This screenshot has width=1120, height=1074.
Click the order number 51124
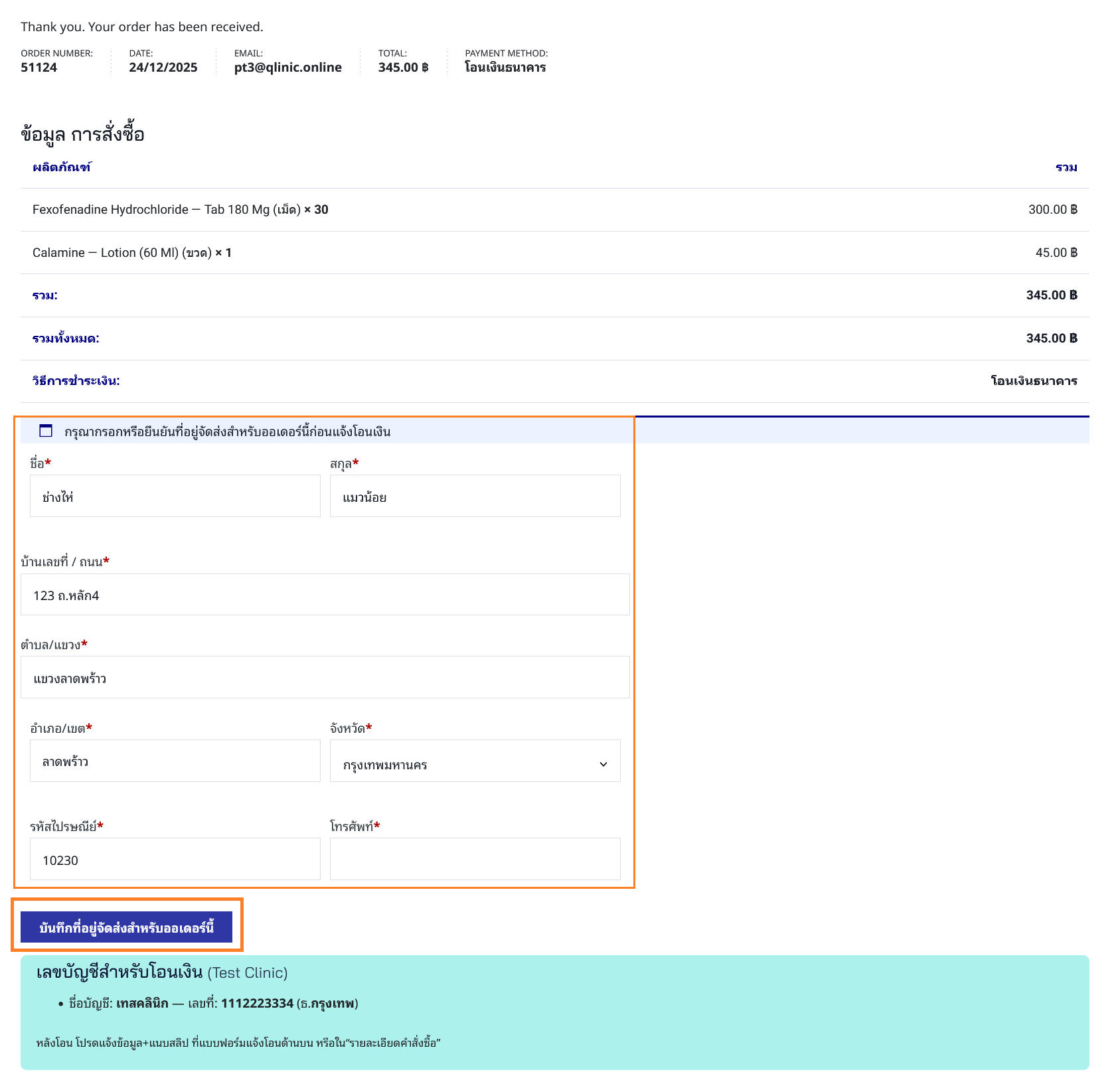pyautogui.click(x=39, y=68)
